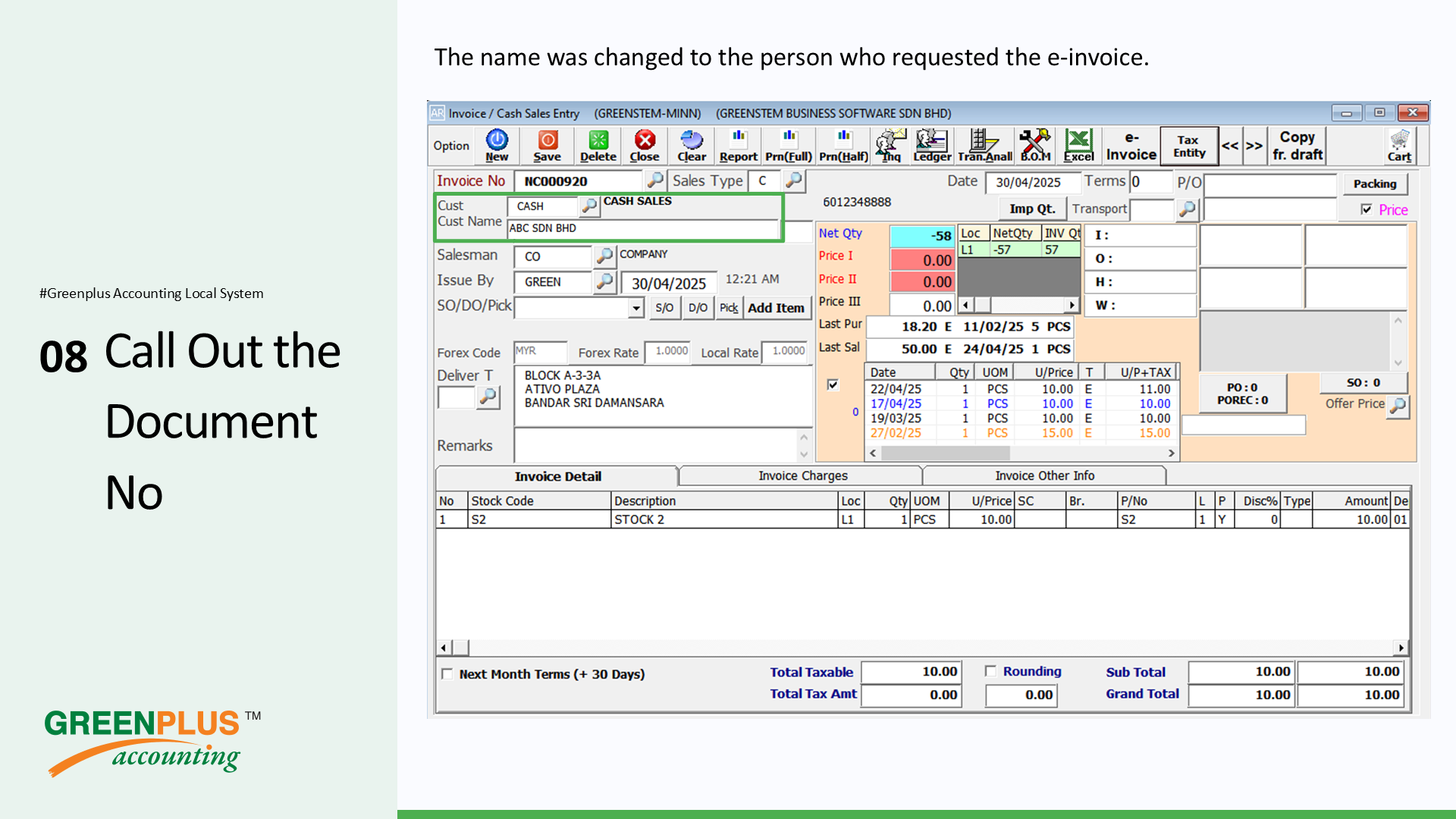Export with the Excel icon
Screen dimensions: 1456x819
click(1078, 146)
